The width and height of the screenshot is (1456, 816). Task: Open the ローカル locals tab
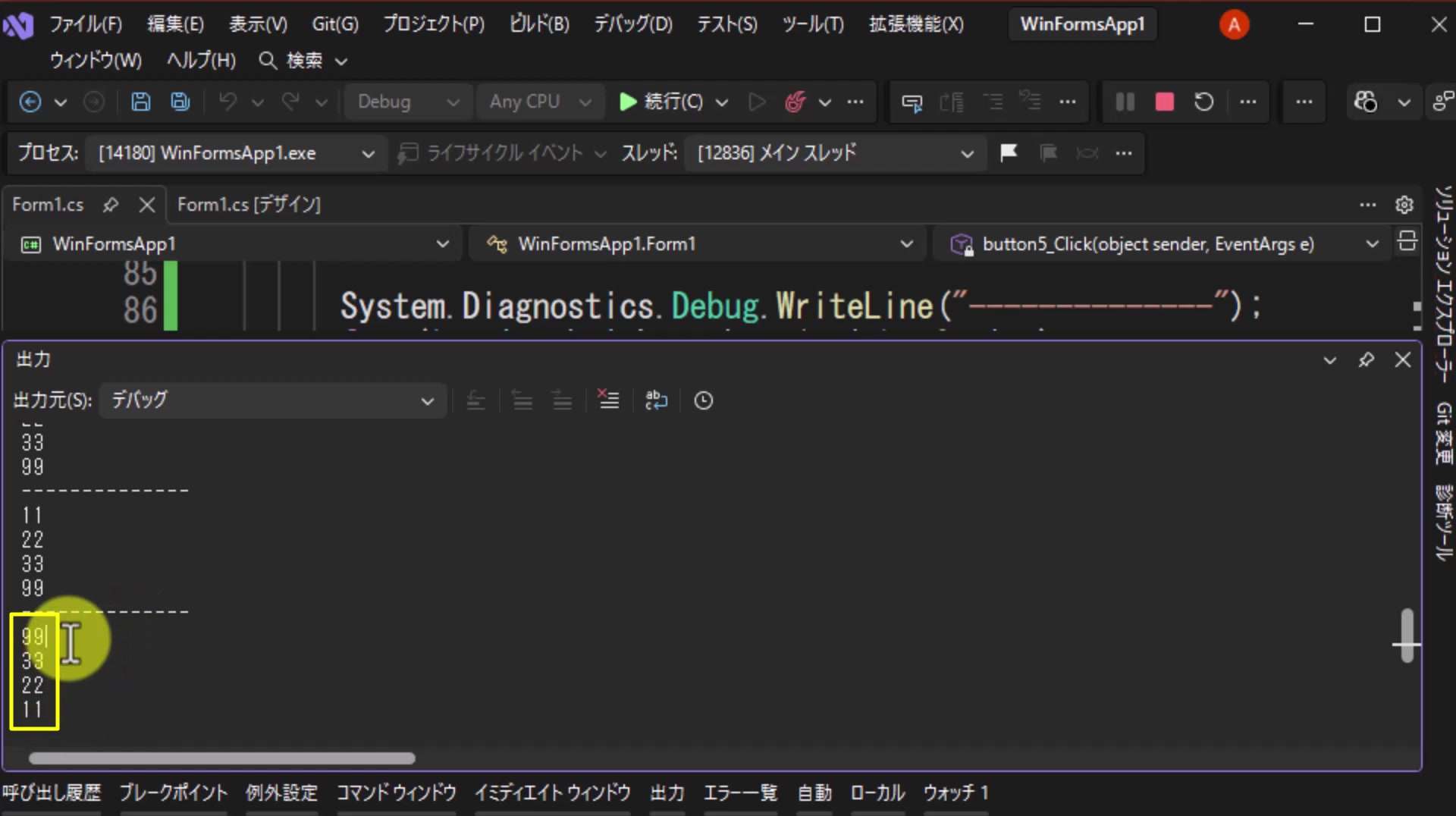(877, 793)
